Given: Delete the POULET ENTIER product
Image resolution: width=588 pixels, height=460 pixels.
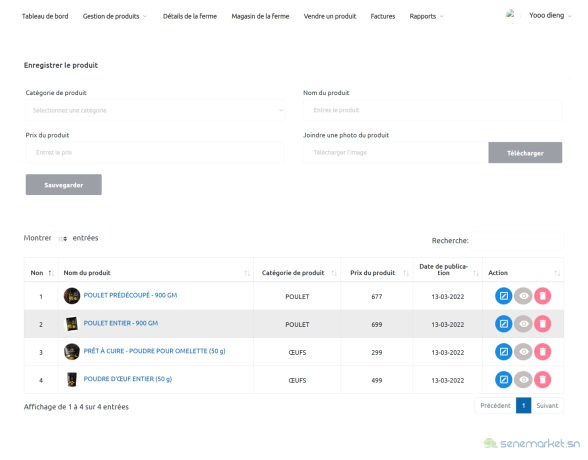Looking at the screenshot, I should (x=542, y=324).
